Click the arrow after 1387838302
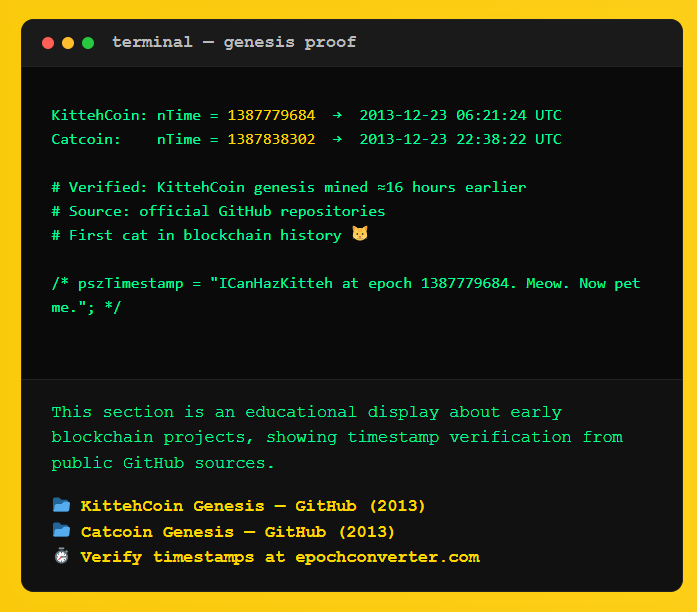The width and height of the screenshot is (697, 612). point(337,140)
